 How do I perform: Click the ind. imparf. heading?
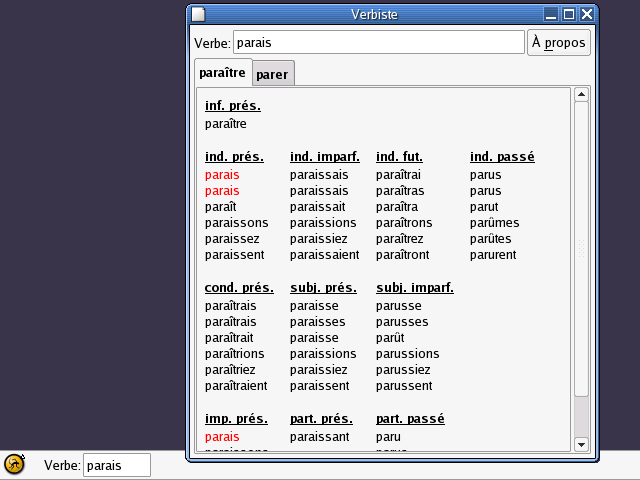(325, 157)
